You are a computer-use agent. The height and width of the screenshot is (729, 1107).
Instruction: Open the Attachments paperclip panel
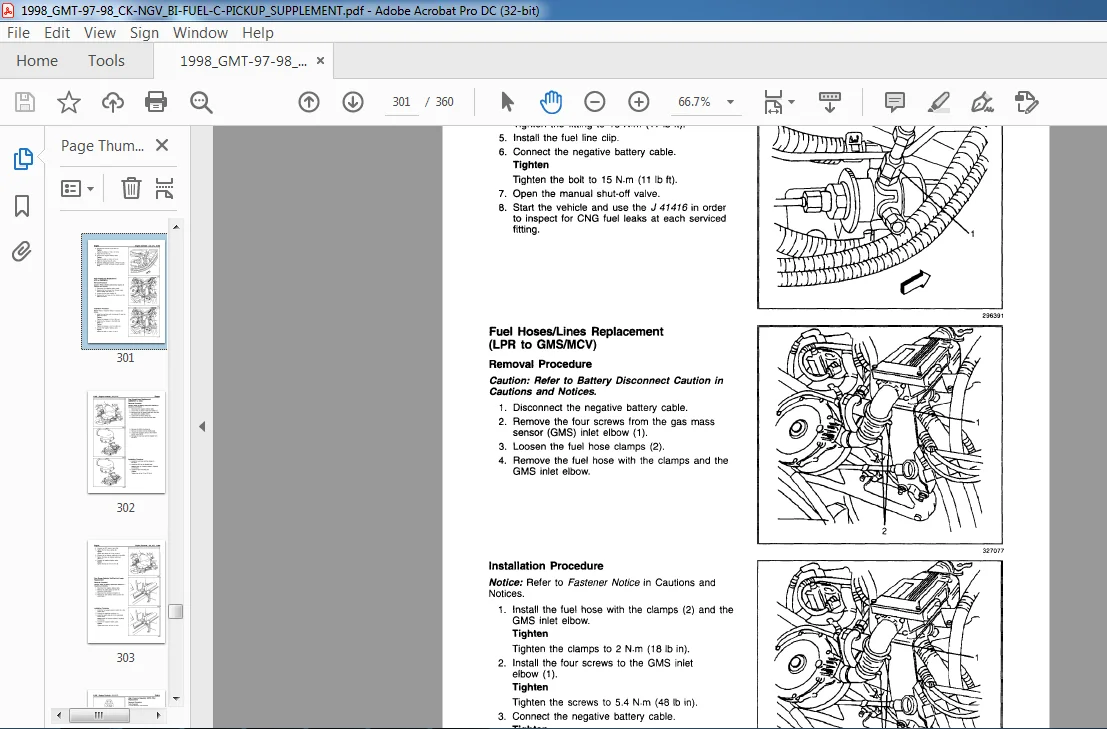point(22,251)
